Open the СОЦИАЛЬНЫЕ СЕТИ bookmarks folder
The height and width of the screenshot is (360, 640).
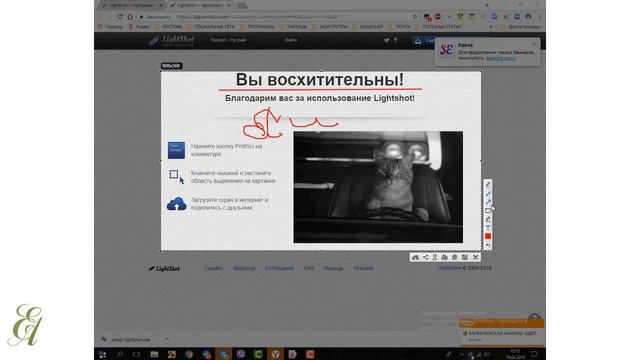211,27
